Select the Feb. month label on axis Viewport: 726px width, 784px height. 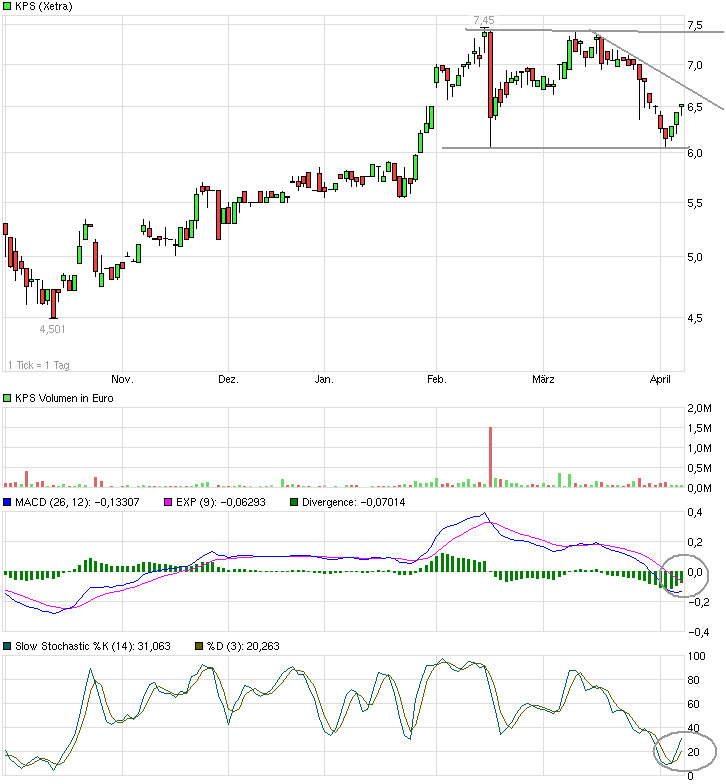pyautogui.click(x=436, y=380)
